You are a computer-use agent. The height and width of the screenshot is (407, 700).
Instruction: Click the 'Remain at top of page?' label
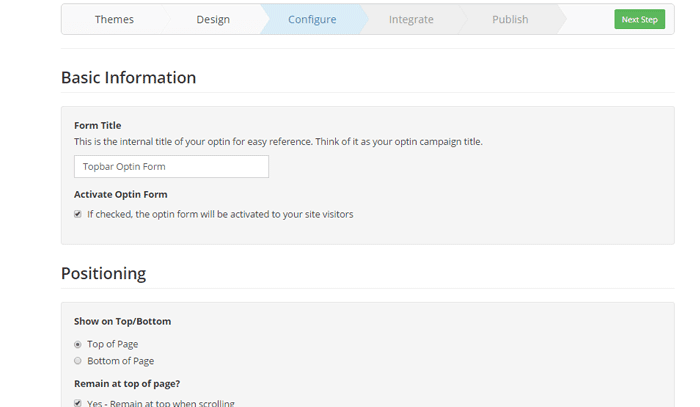tap(126, 383)
